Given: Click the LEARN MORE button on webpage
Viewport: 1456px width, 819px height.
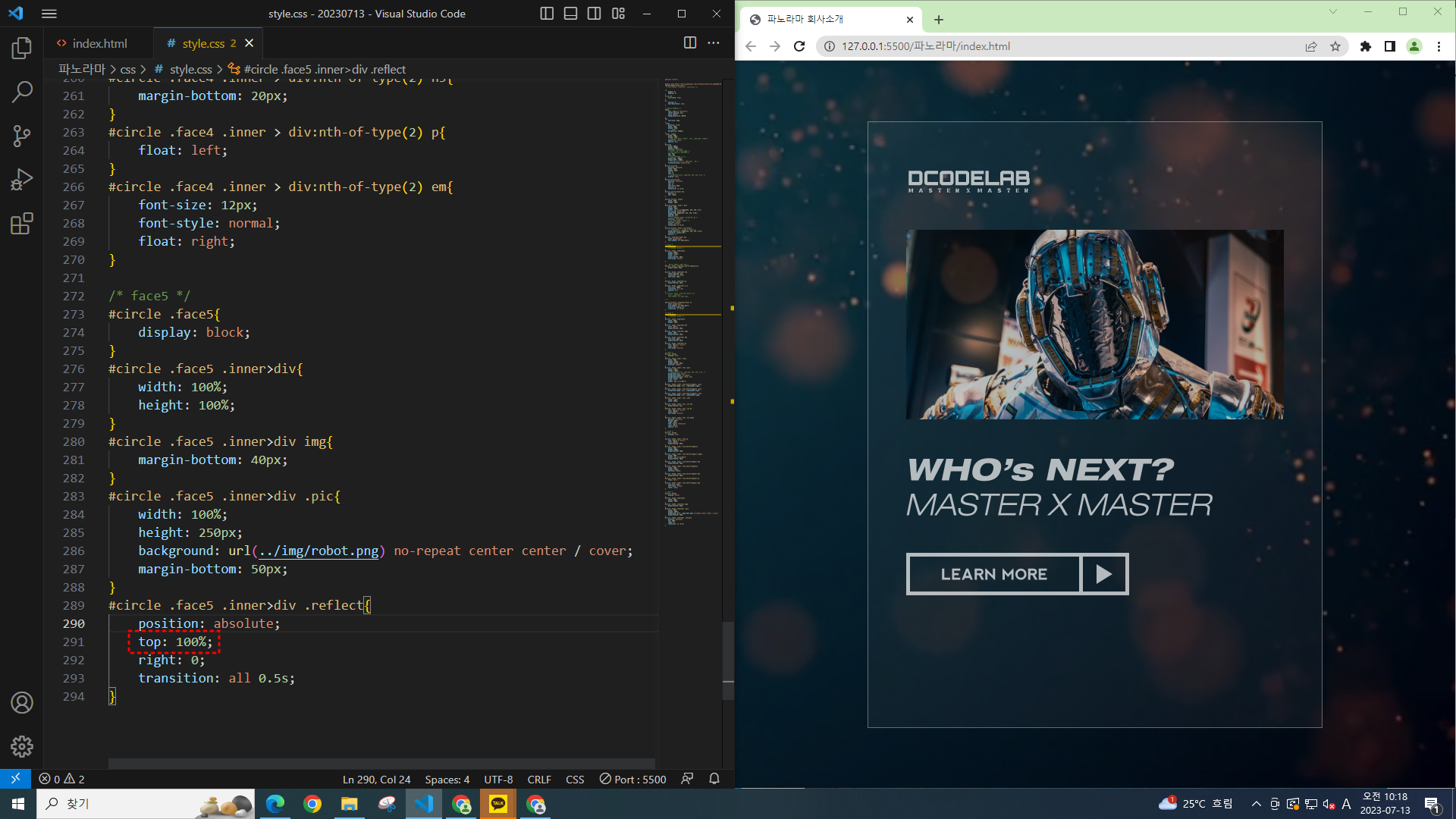Looking at the screenshot, I should (993, 574).
